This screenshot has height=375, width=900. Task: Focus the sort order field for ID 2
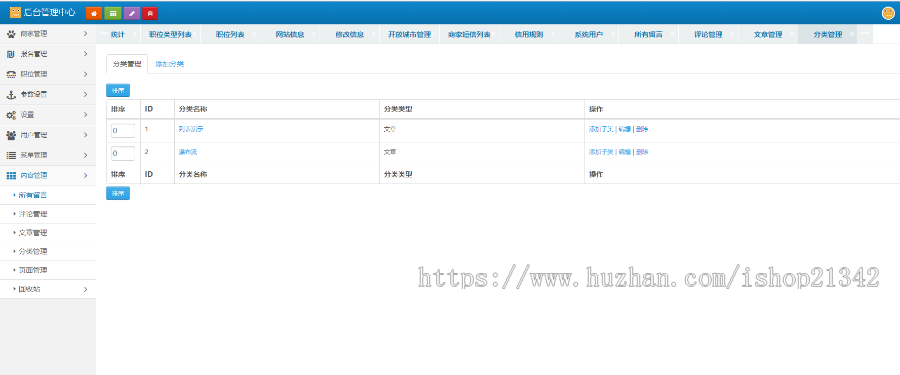[123, 153]
